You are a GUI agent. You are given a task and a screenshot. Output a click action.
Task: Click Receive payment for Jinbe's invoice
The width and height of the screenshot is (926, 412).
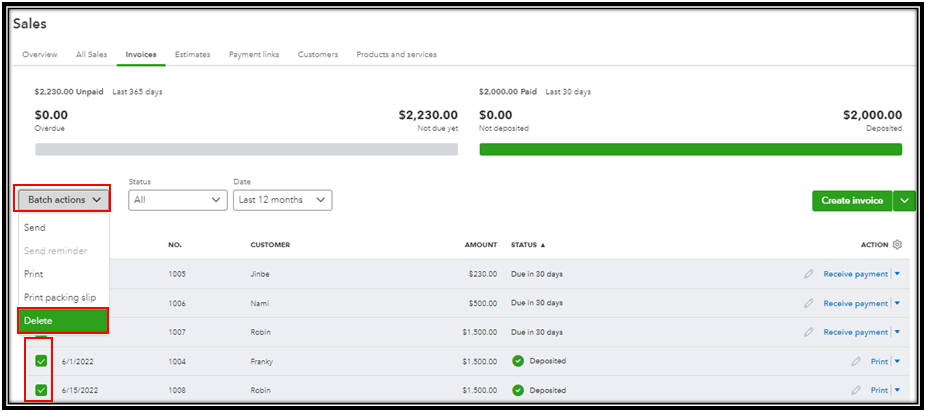pos(855,274)
